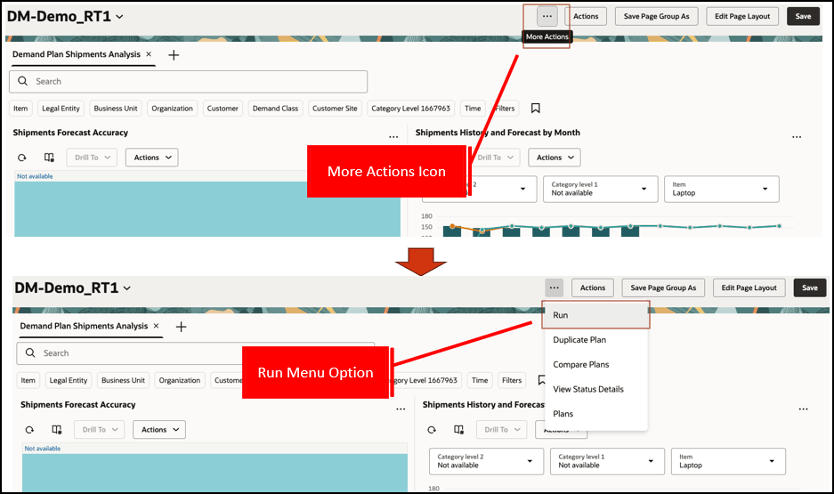Click Edit Page Layout in upper screenshot
This screenshot has height=494, width=834.
(742, 16)
